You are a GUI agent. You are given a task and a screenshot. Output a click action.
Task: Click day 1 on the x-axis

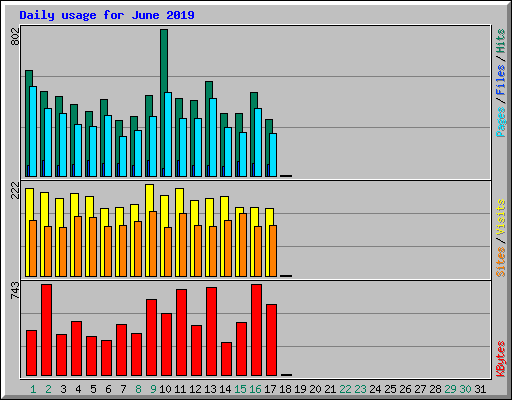[x=33, y=389]
